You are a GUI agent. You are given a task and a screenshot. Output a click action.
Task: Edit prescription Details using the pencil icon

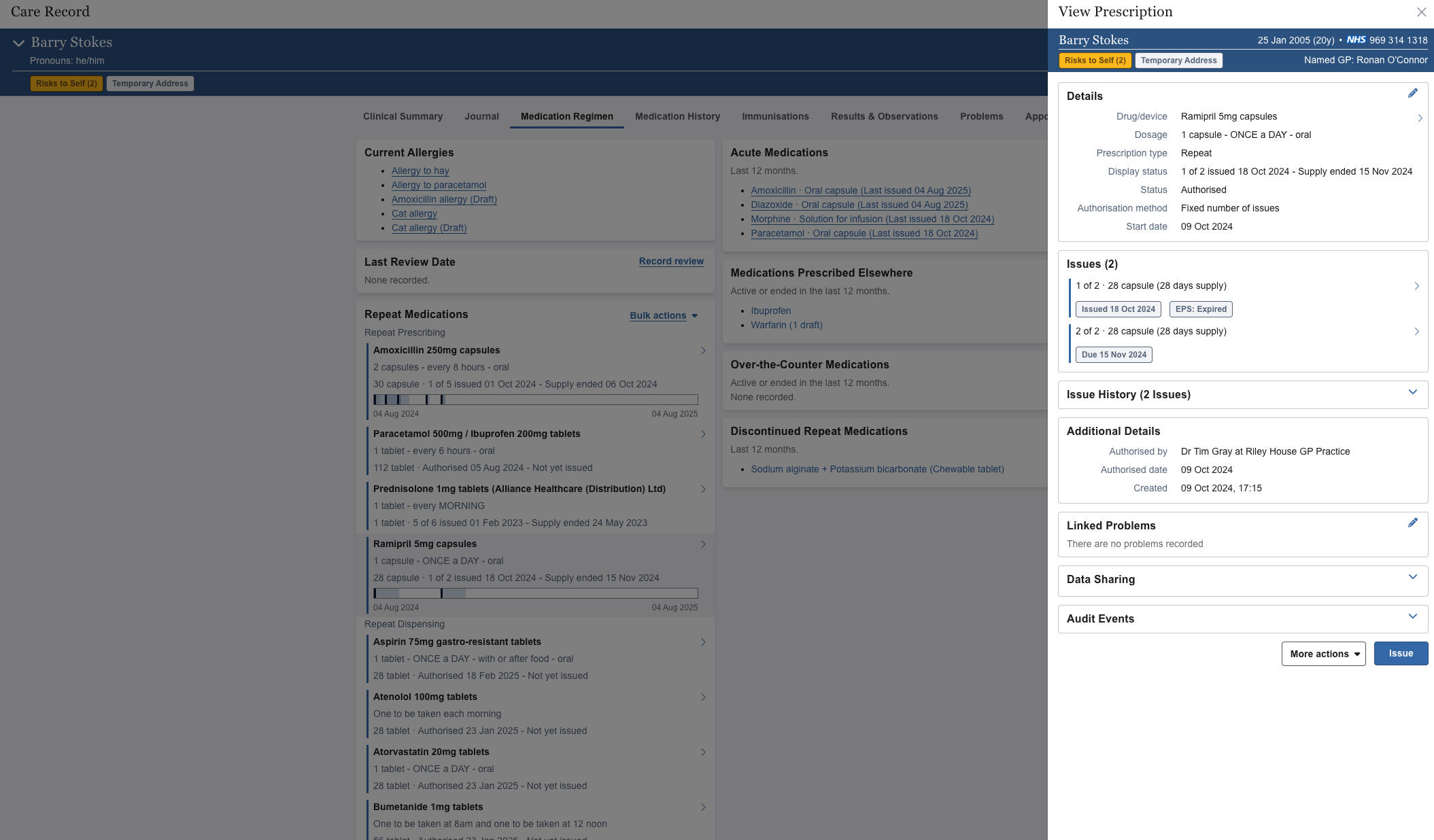point(1413,93)
